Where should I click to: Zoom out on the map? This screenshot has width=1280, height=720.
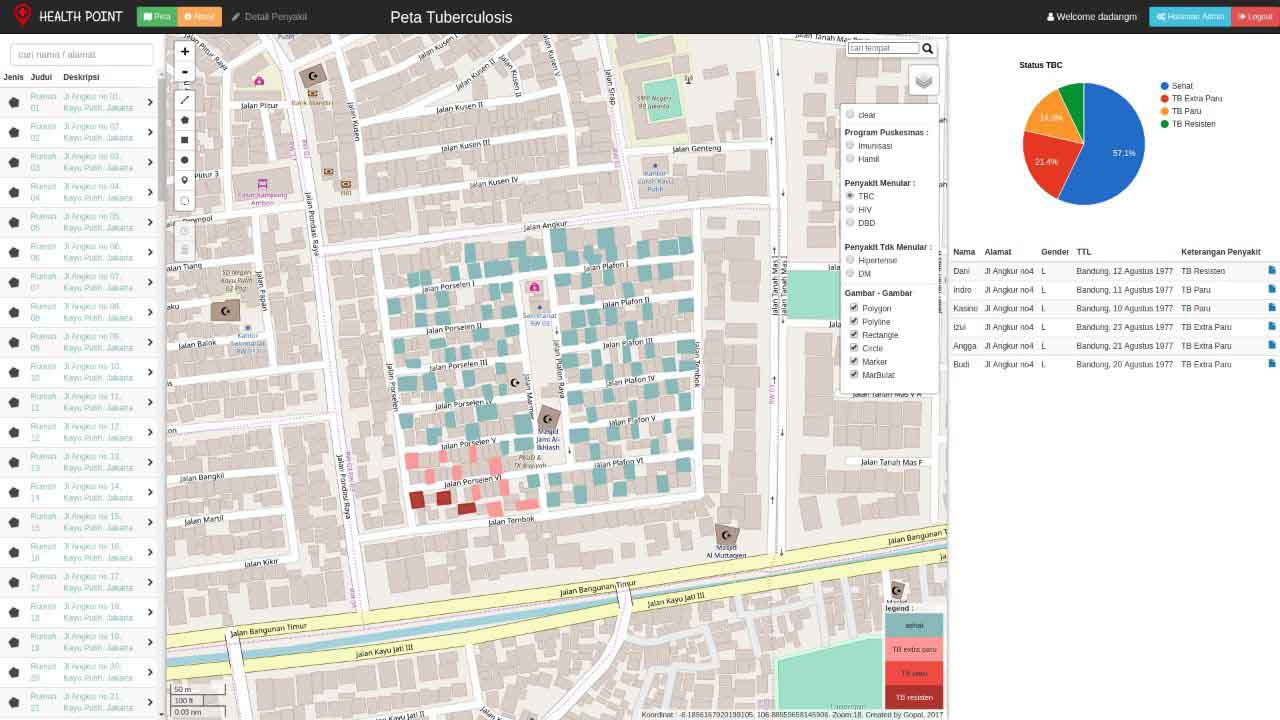(x=184, y=72)
